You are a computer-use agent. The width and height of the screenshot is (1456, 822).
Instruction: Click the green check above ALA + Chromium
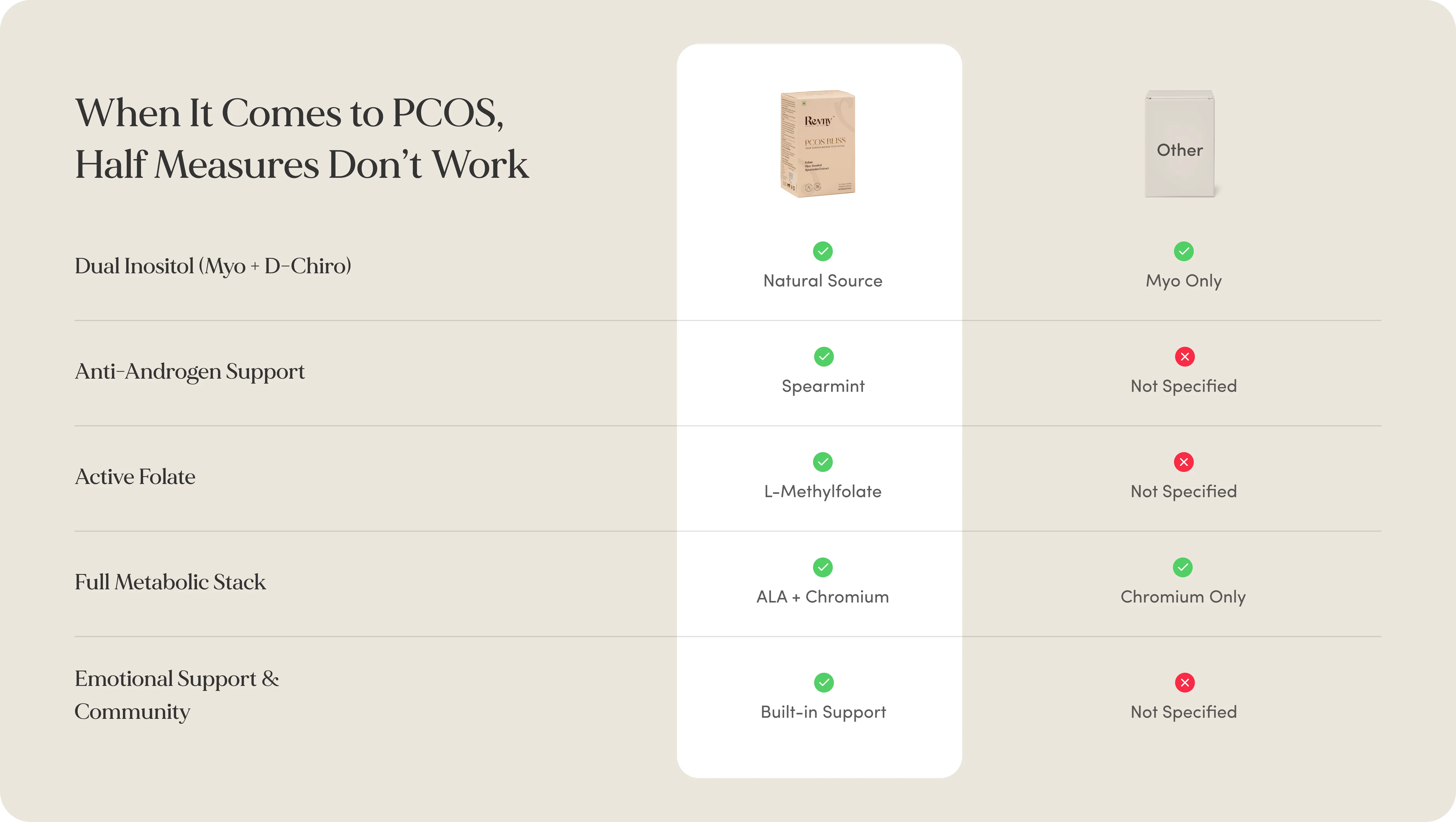pyautogui.click(x=822, y=567)
